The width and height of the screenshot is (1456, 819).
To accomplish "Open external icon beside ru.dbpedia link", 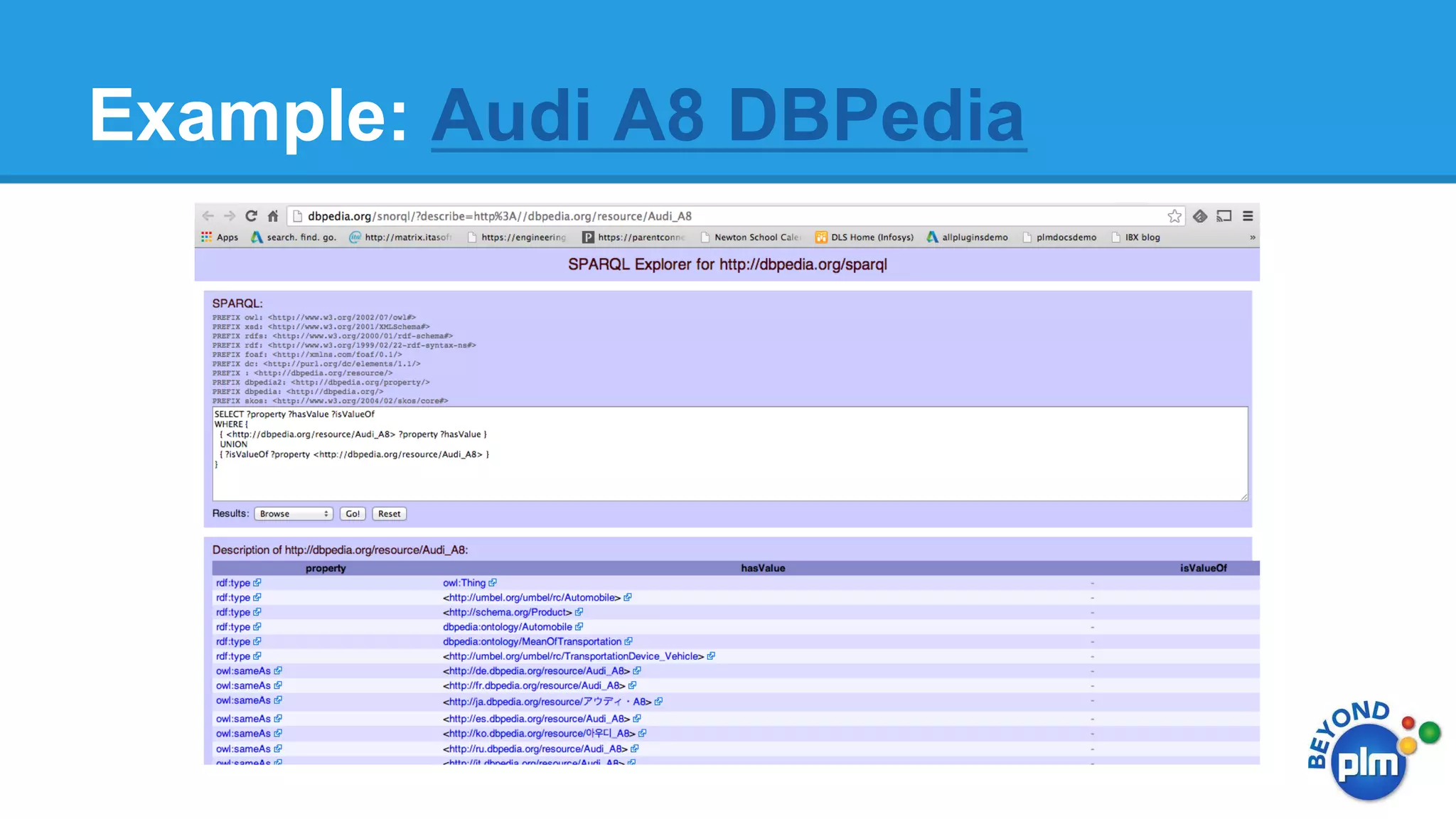I will [x=635, y=749].
